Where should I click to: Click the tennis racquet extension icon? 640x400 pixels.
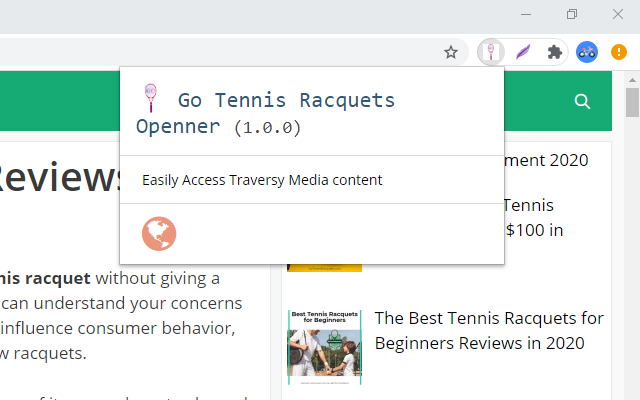tap(491, 52)
